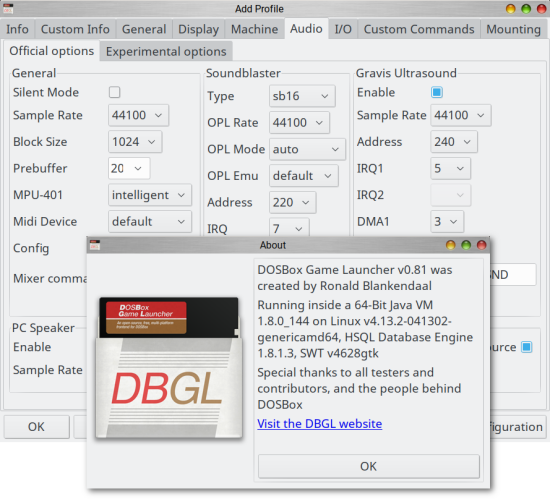Switch to Experimental options subtab
The height and width of the screenshot is (499, 550).
166,52
